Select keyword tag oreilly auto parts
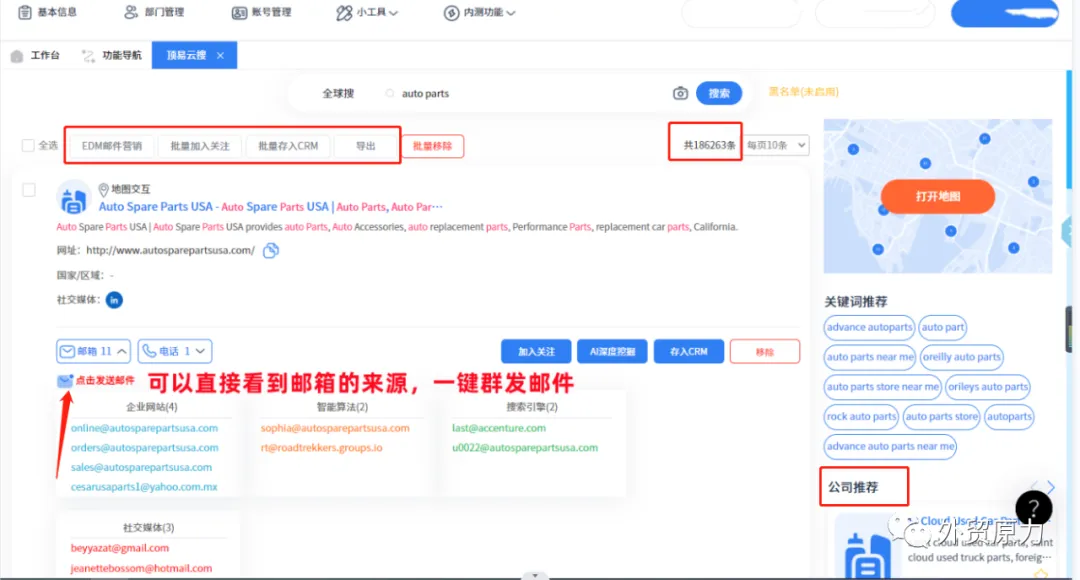Screen dimensions: 1080x580 pos(962,357)
